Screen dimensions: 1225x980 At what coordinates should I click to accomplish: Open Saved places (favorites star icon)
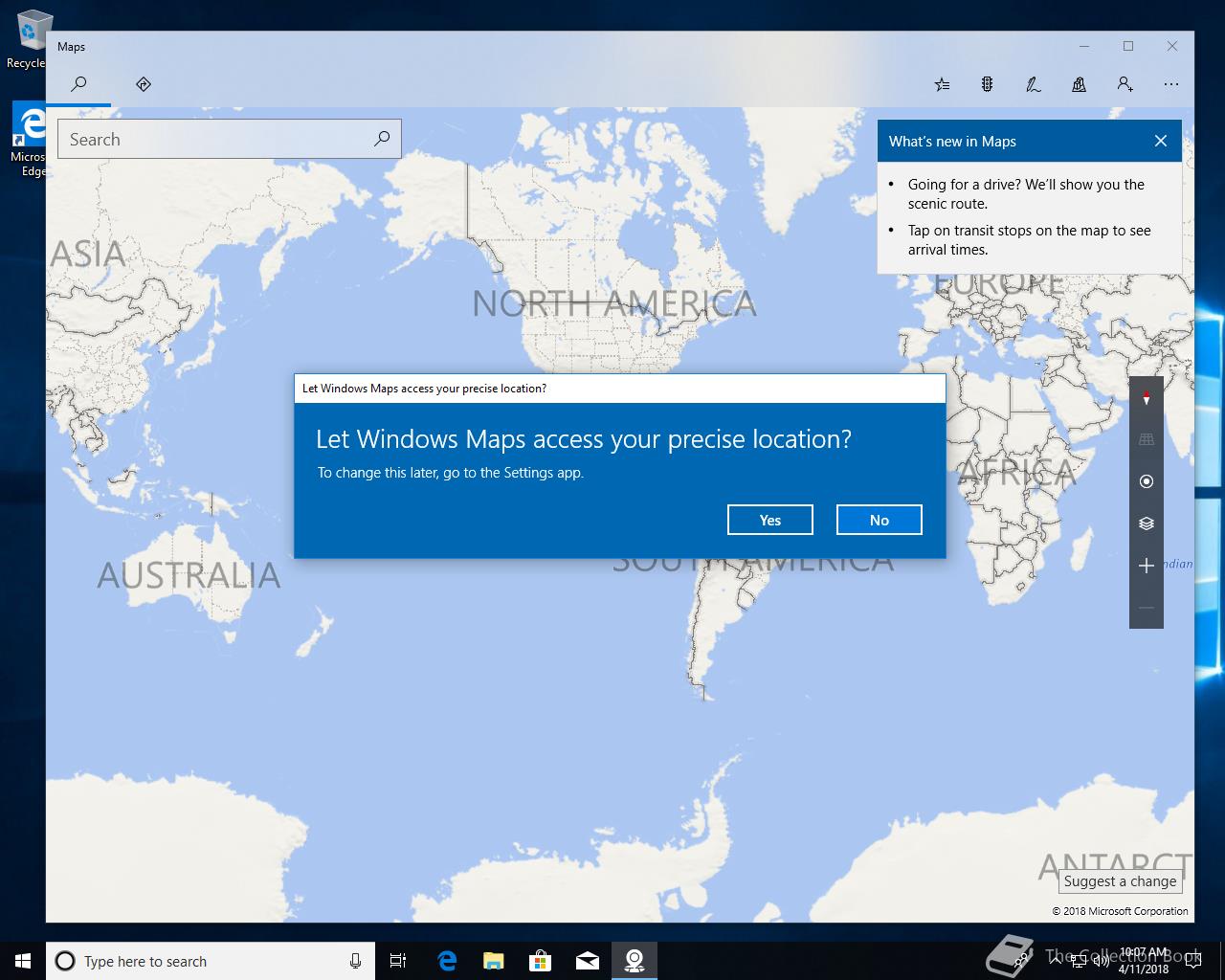tap(942, 84)
